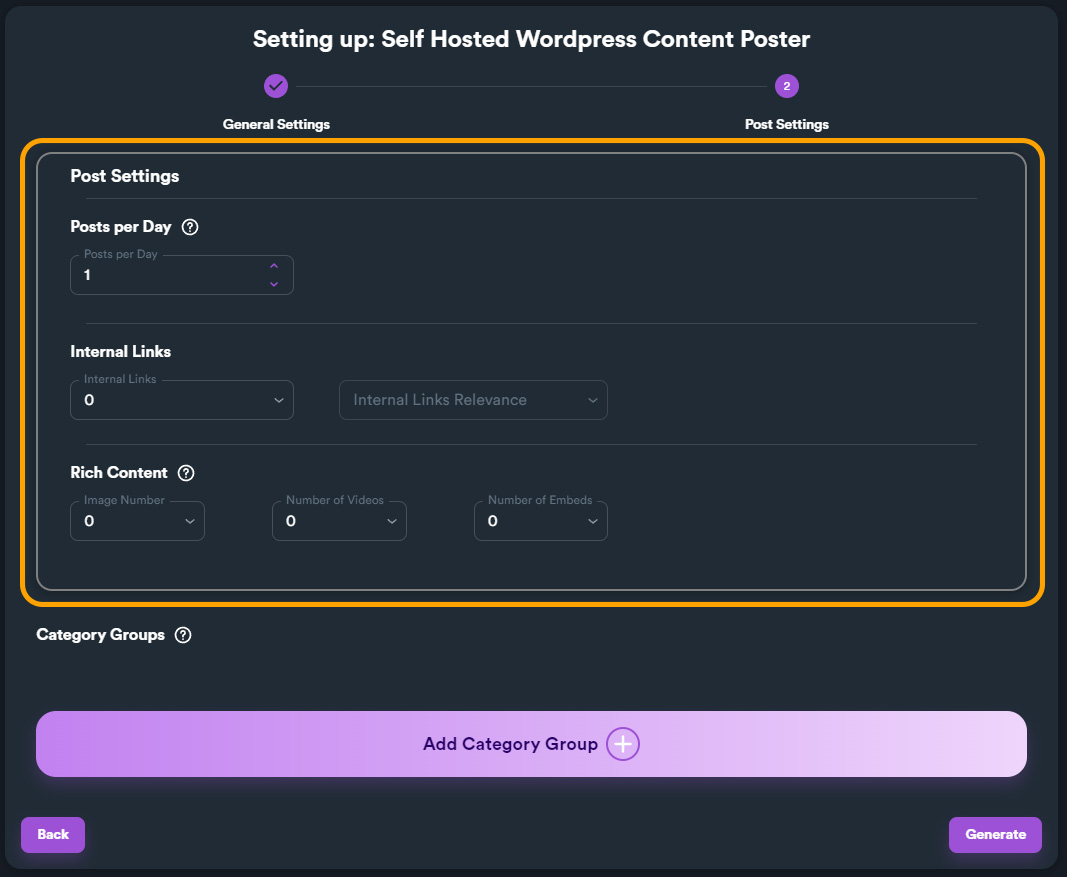Click the step 2 circle indicator
This screenshot has height=877, width=1067.
787,86
